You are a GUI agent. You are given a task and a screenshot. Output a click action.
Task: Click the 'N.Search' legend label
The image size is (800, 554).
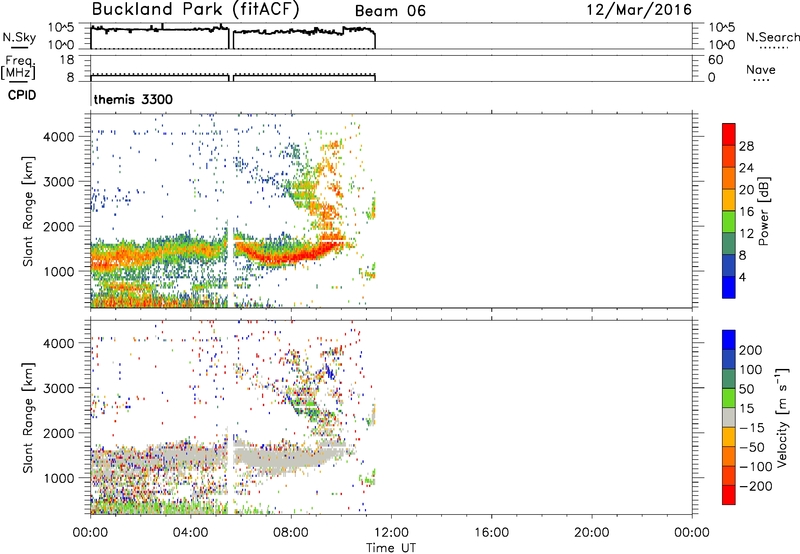[x=772, y=37]
